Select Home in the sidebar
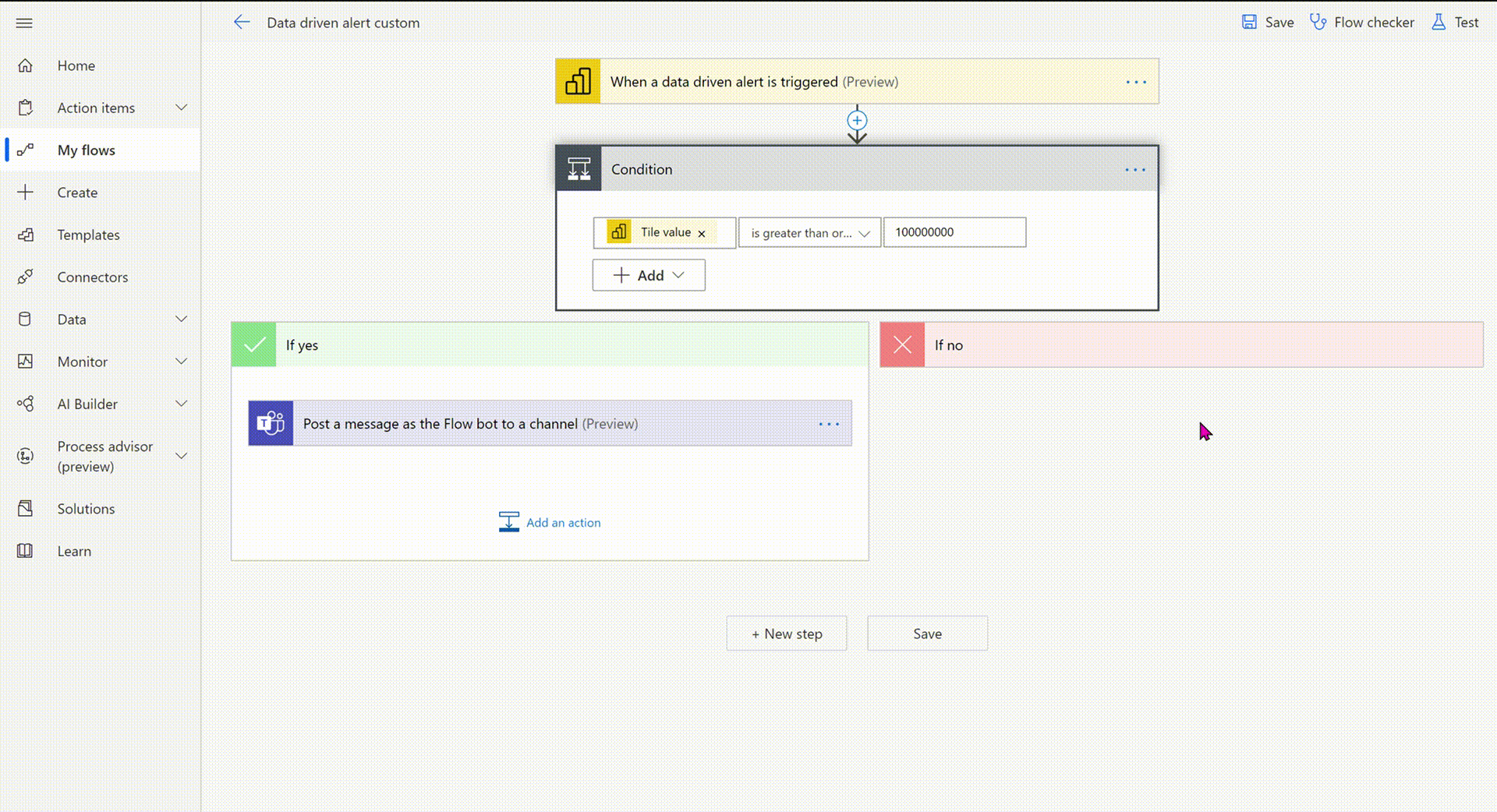 tap(101, 65)
